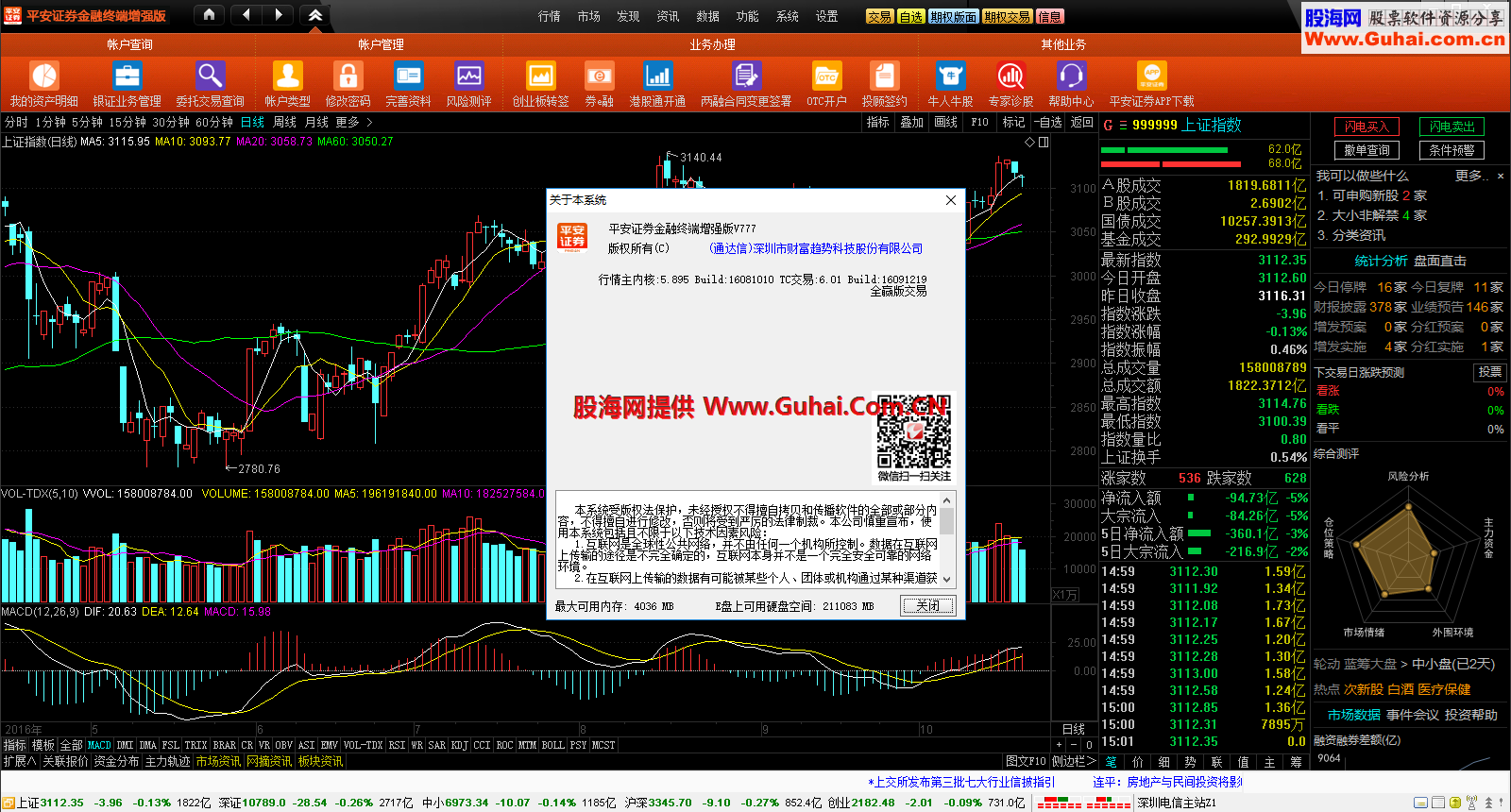Navigate forward with right arrow
The width and height of the screenshot is (1511, 812).
pos(278,15)
